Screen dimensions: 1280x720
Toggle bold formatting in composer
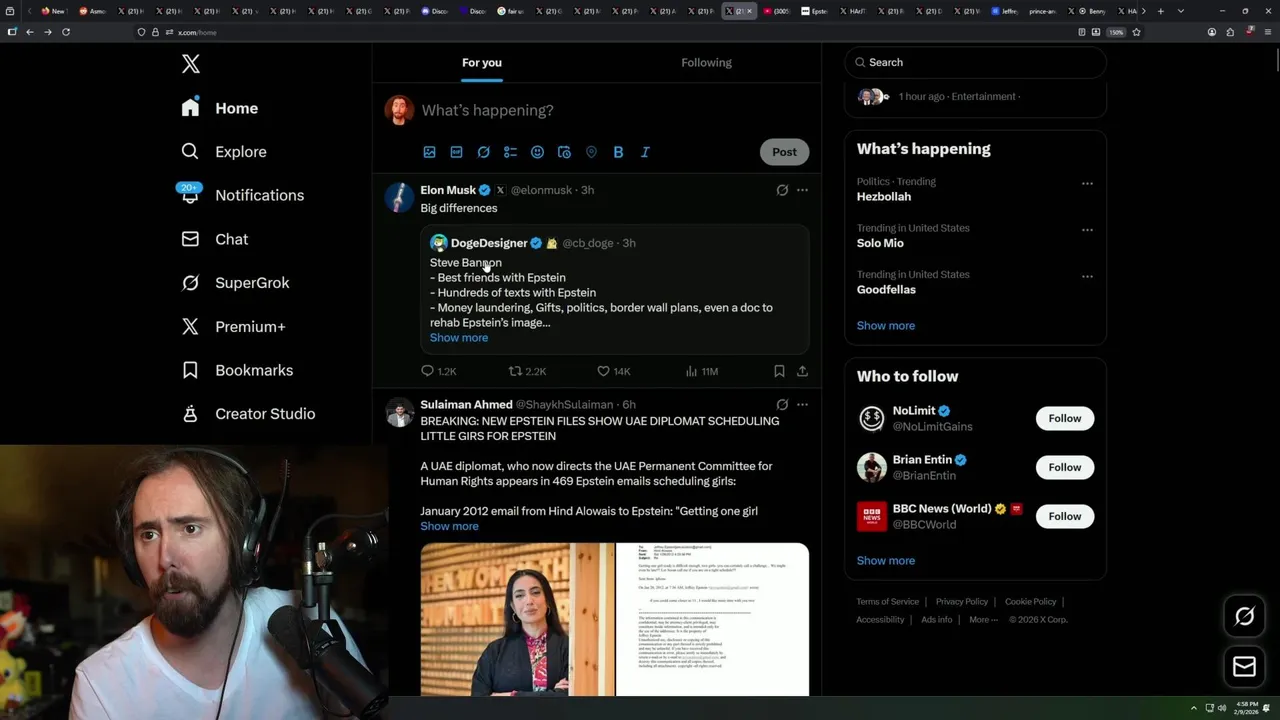[x=618, y=152]
